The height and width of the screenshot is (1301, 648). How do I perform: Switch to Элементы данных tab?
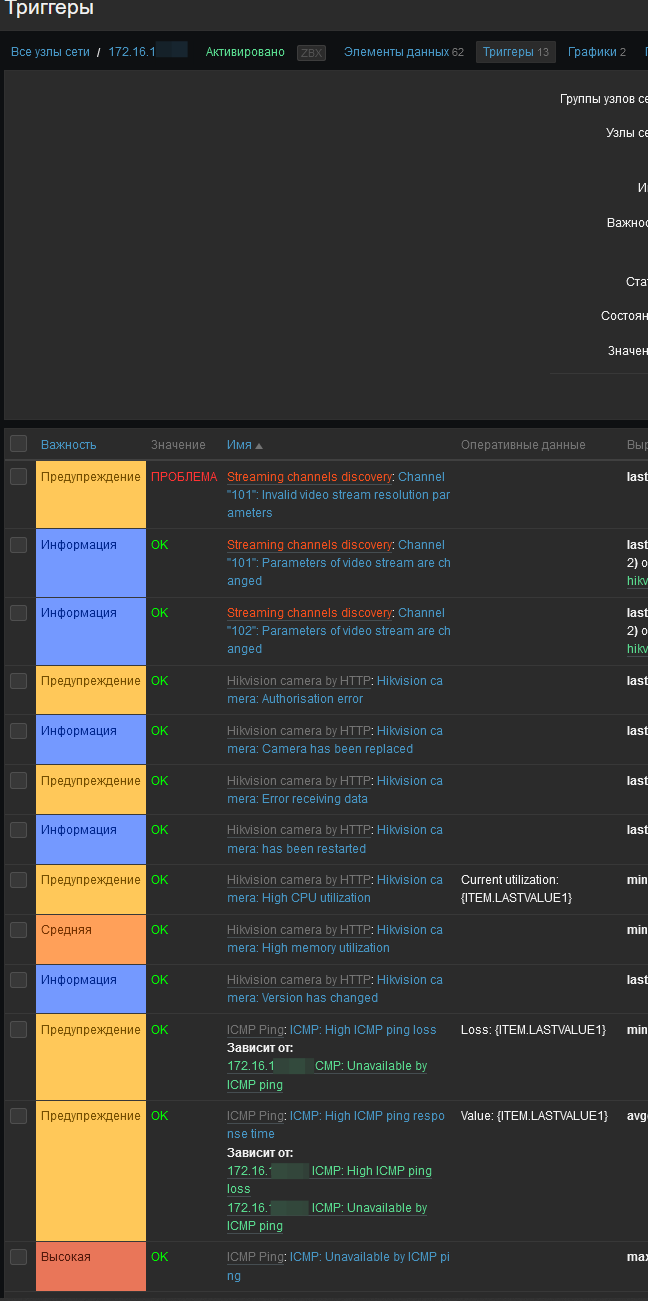[403, 52]
